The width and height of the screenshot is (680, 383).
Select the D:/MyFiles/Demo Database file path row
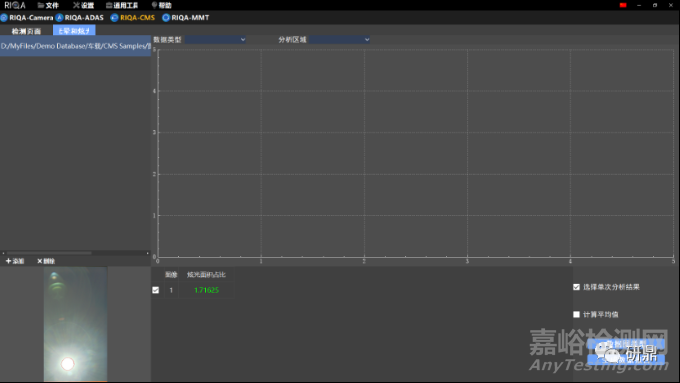coord(75,46)
